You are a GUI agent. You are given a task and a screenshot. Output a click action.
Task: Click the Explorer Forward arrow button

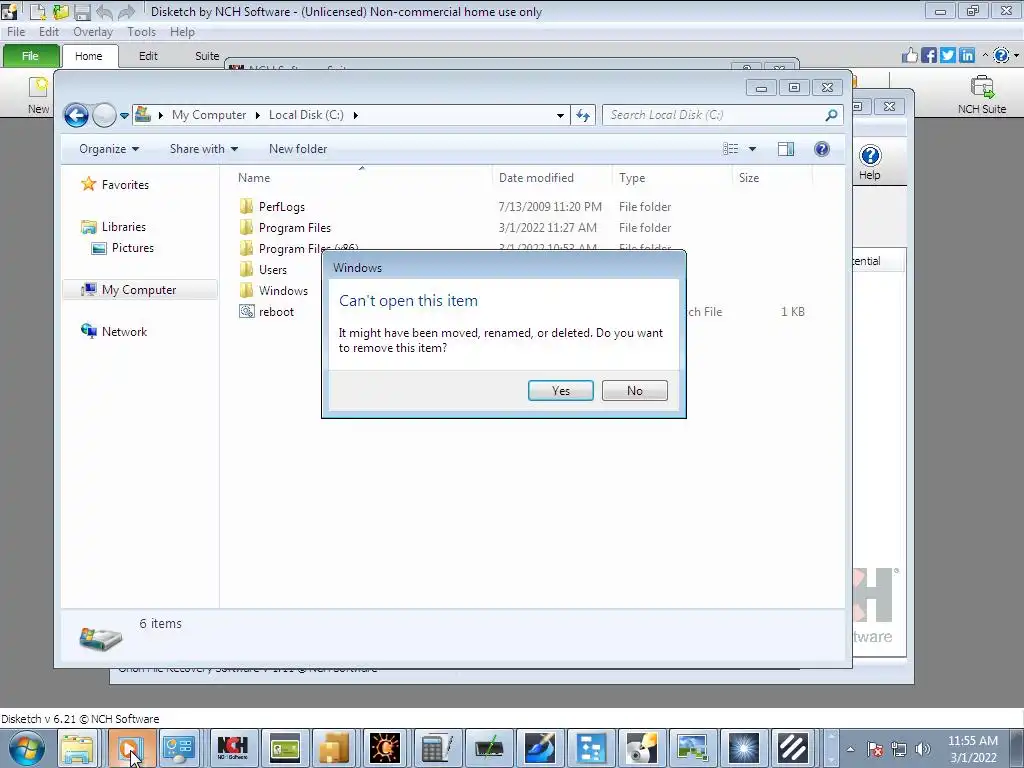click(104, 116)
